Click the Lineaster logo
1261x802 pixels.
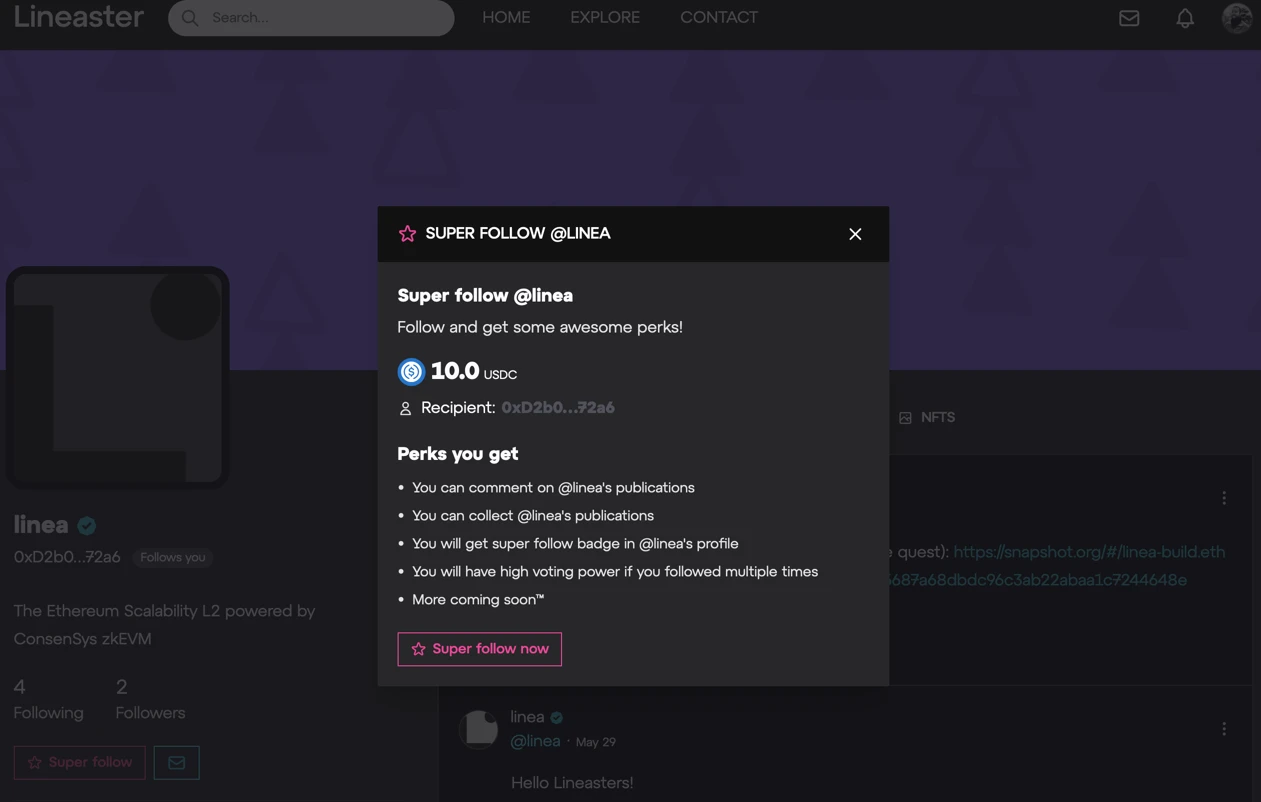tap(79, 18)
